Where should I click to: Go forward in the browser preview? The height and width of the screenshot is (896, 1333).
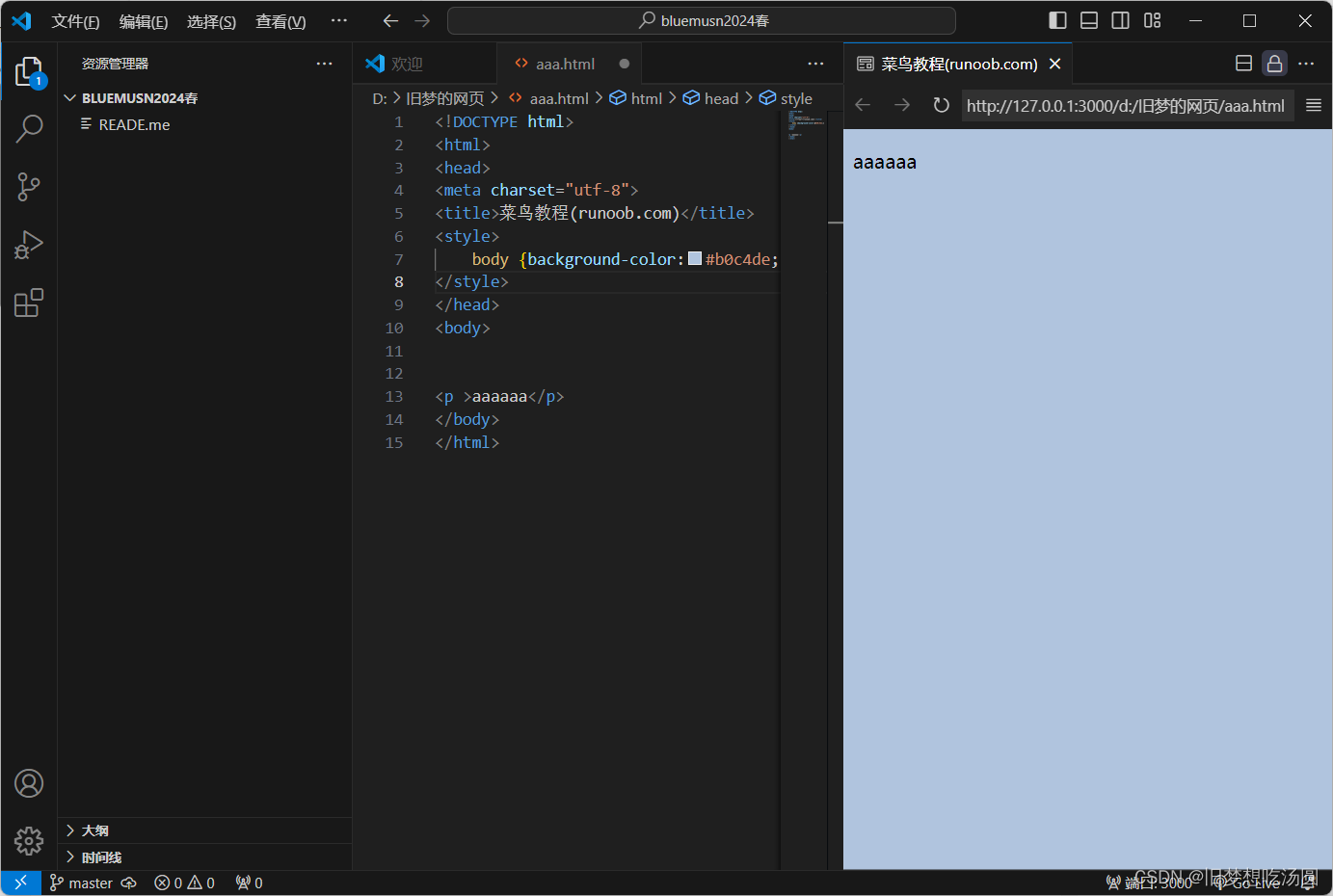902,105
